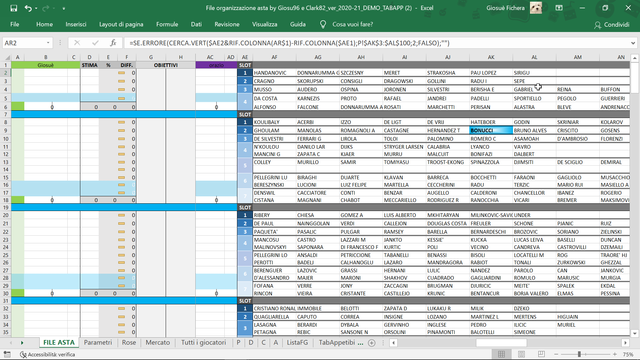640x360 pixels.
Task: Select the green Giosuè header cell
Action: tap(46, 65)
